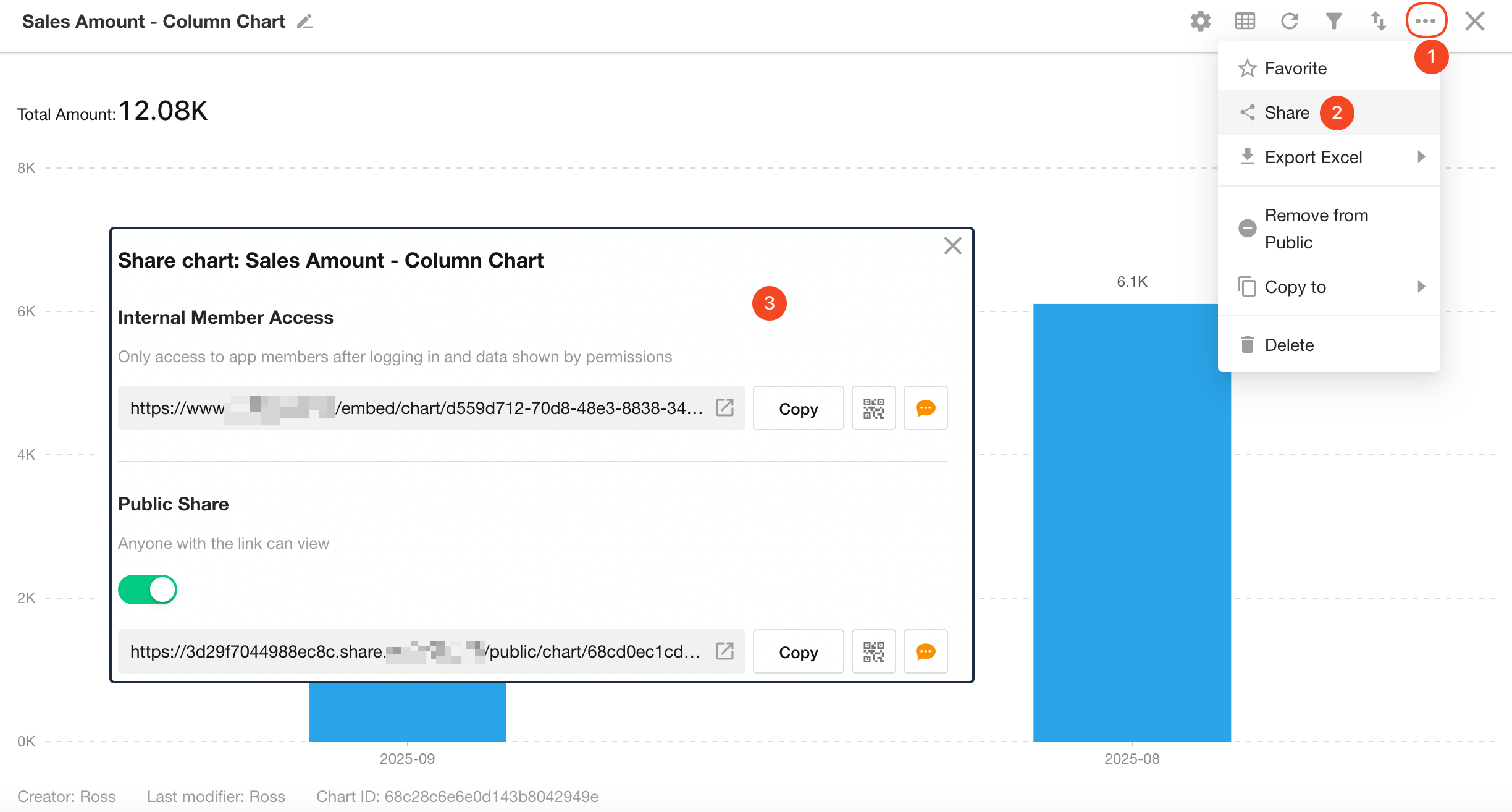Edit chart title with pencil icon

[x=305, y=22]
